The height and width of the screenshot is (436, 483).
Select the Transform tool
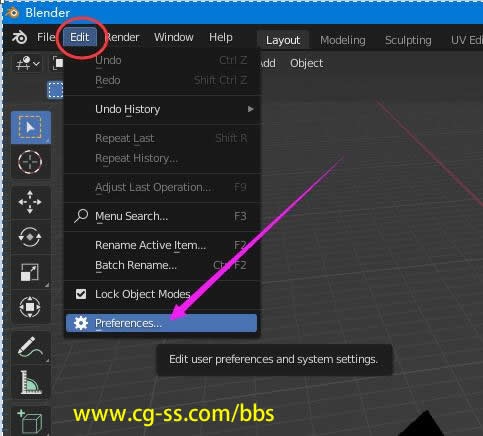(x=30, y=307)
